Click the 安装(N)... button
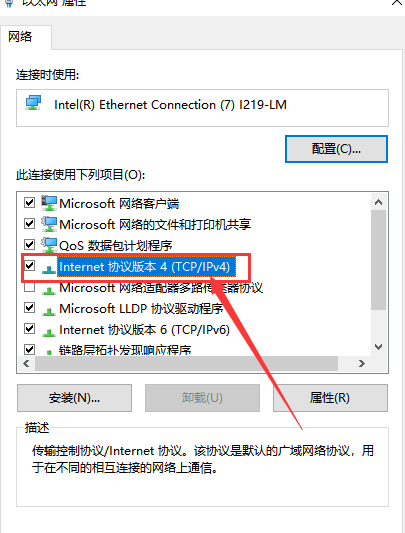The width and height of the screenshot is (405, 533). click(74, 398)
